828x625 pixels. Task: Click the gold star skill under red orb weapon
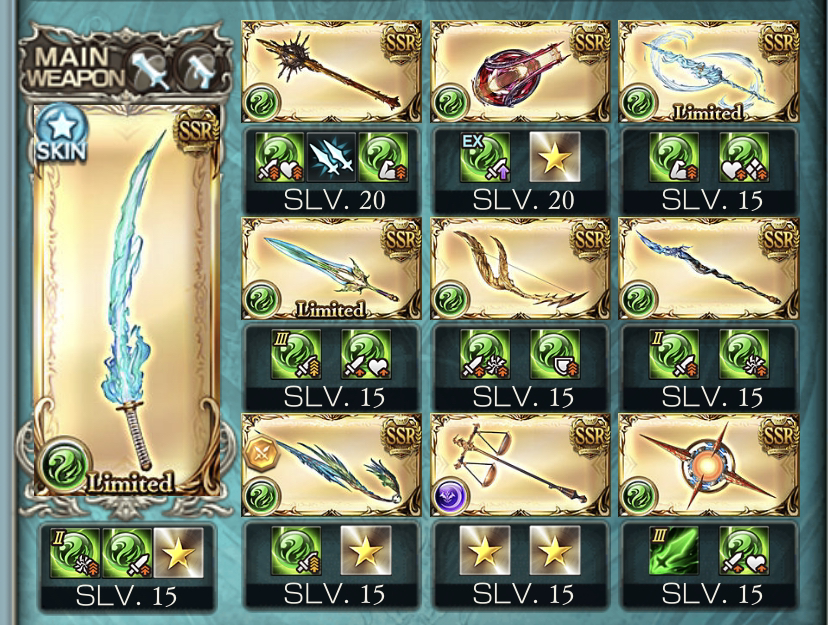(x=554, y=157)
